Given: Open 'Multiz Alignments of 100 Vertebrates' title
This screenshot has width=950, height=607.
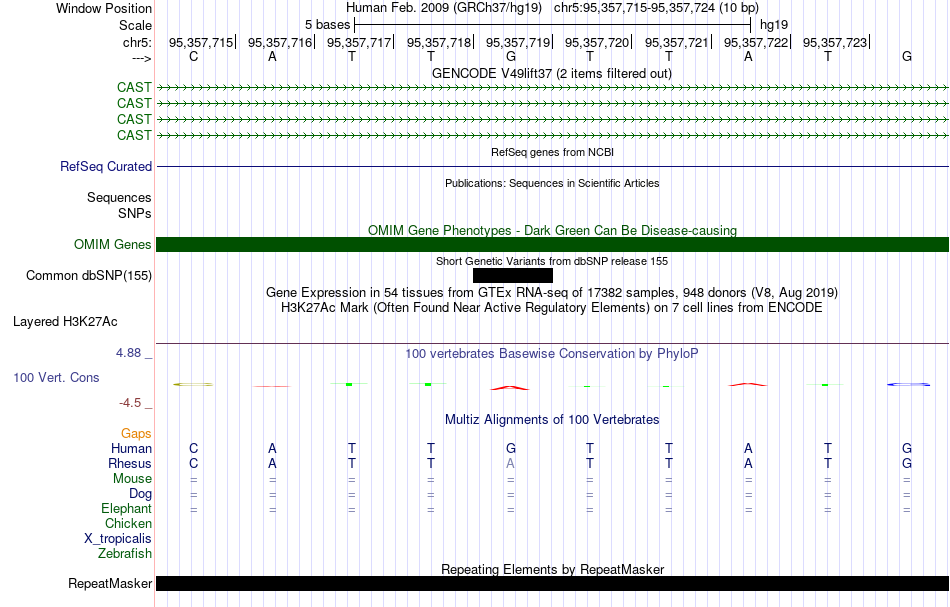Looking at the screenshot, I should 552,419.
